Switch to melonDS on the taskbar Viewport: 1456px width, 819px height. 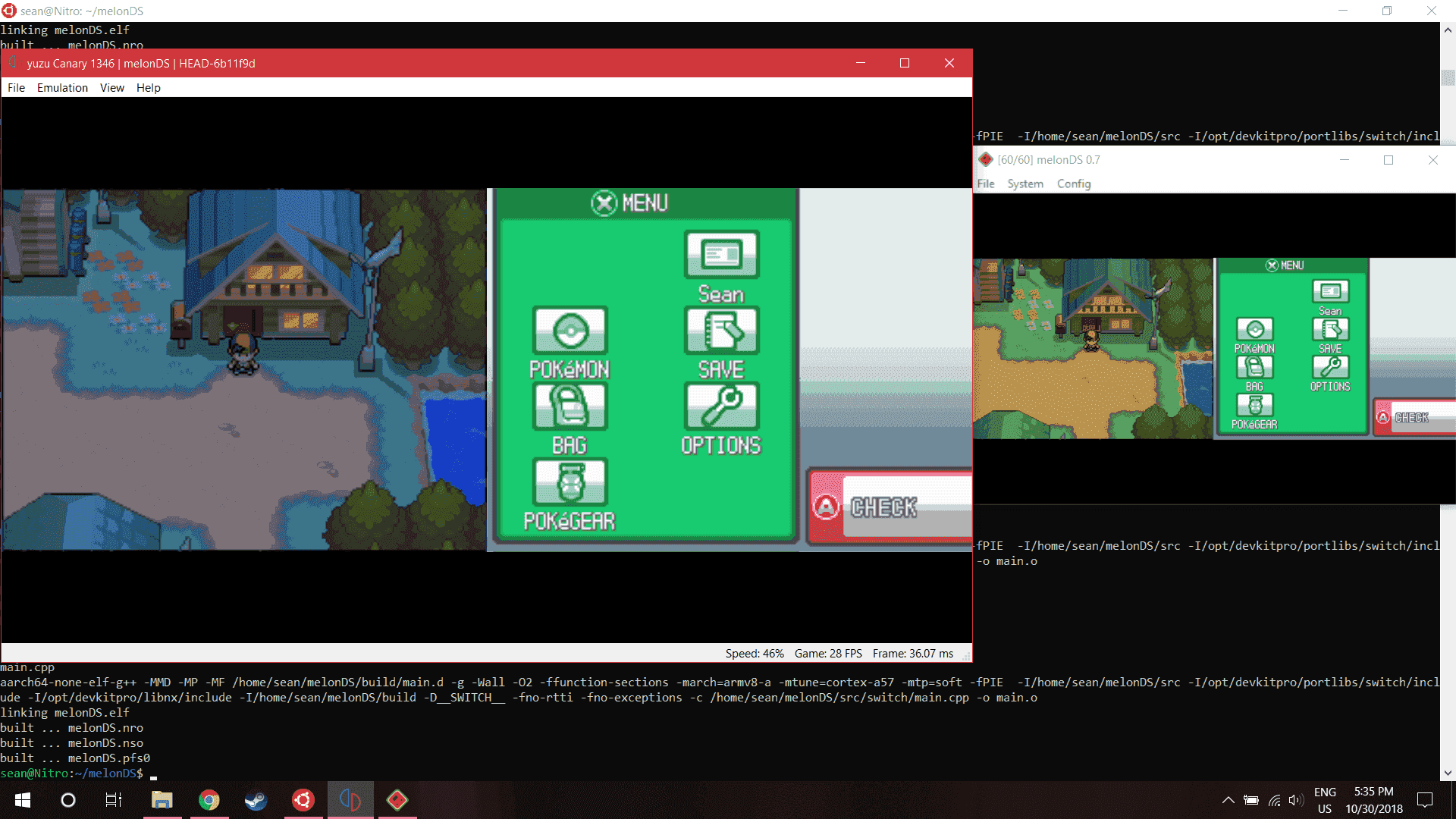[x=397, y=800]
